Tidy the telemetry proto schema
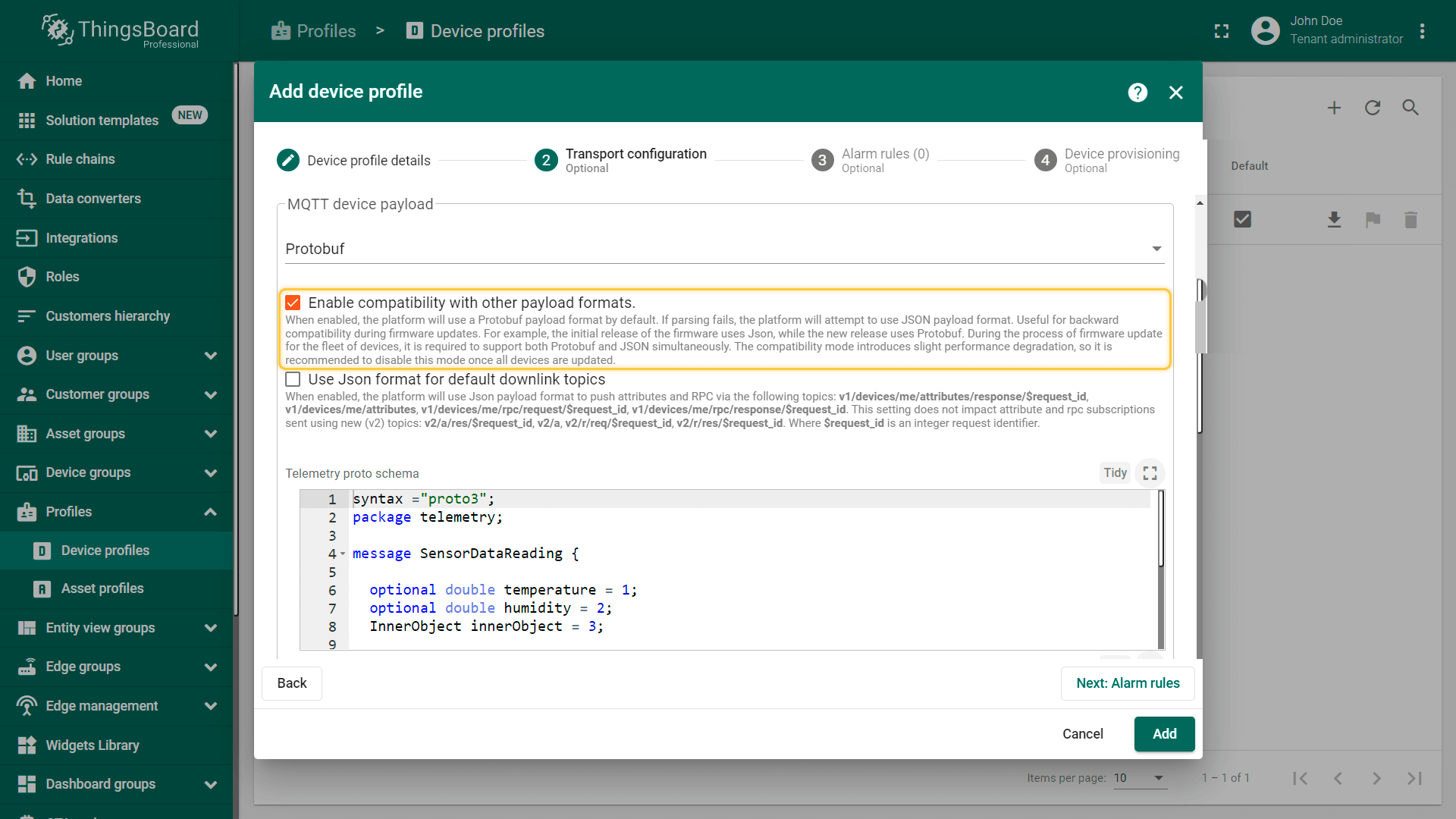Screen dimensions: 1456x819 click(1115, 473)
